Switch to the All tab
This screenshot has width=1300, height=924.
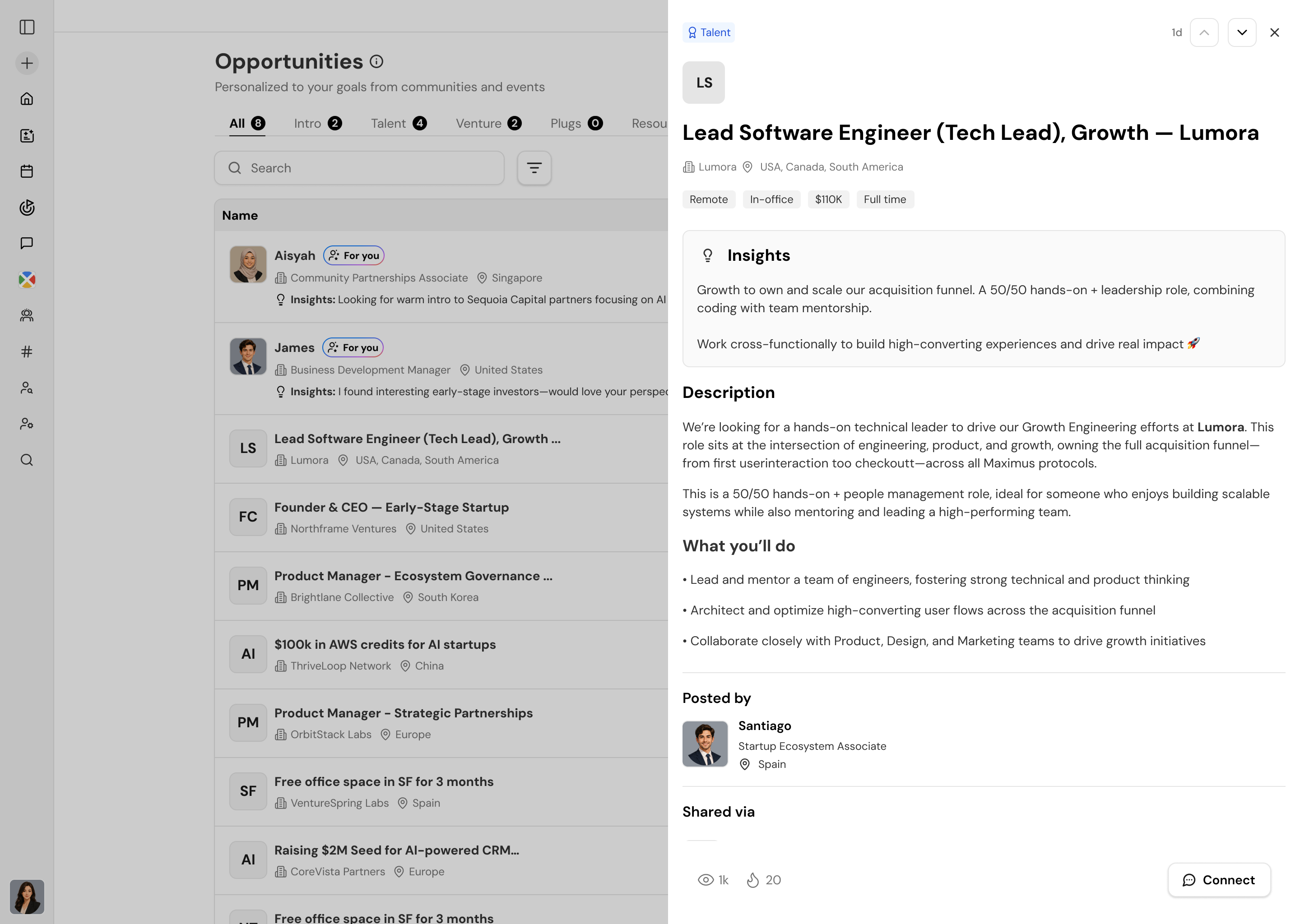(247, 124)
